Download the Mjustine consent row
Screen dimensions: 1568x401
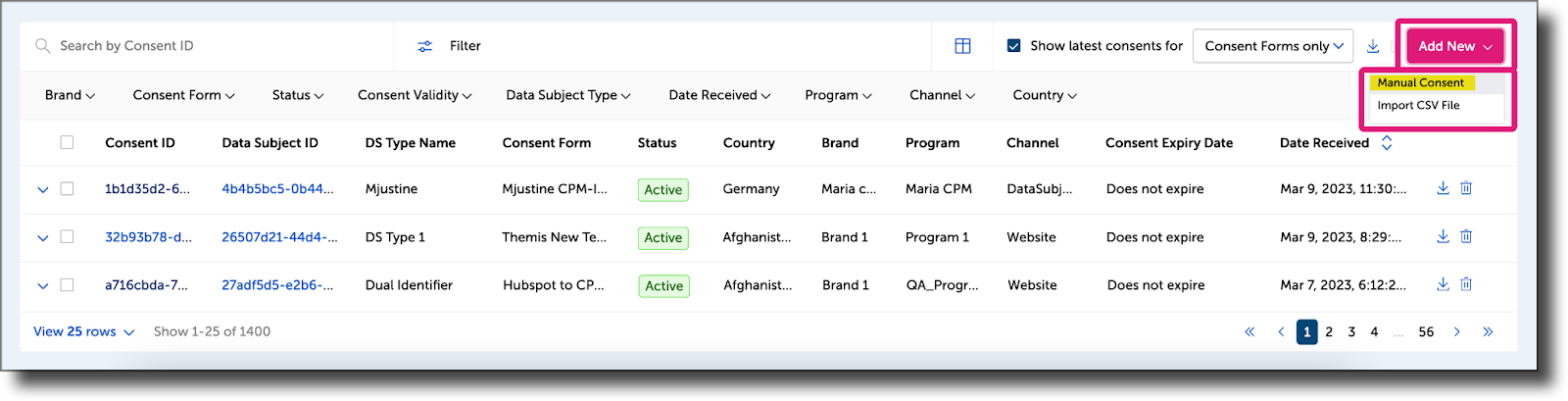[1443, 188]
